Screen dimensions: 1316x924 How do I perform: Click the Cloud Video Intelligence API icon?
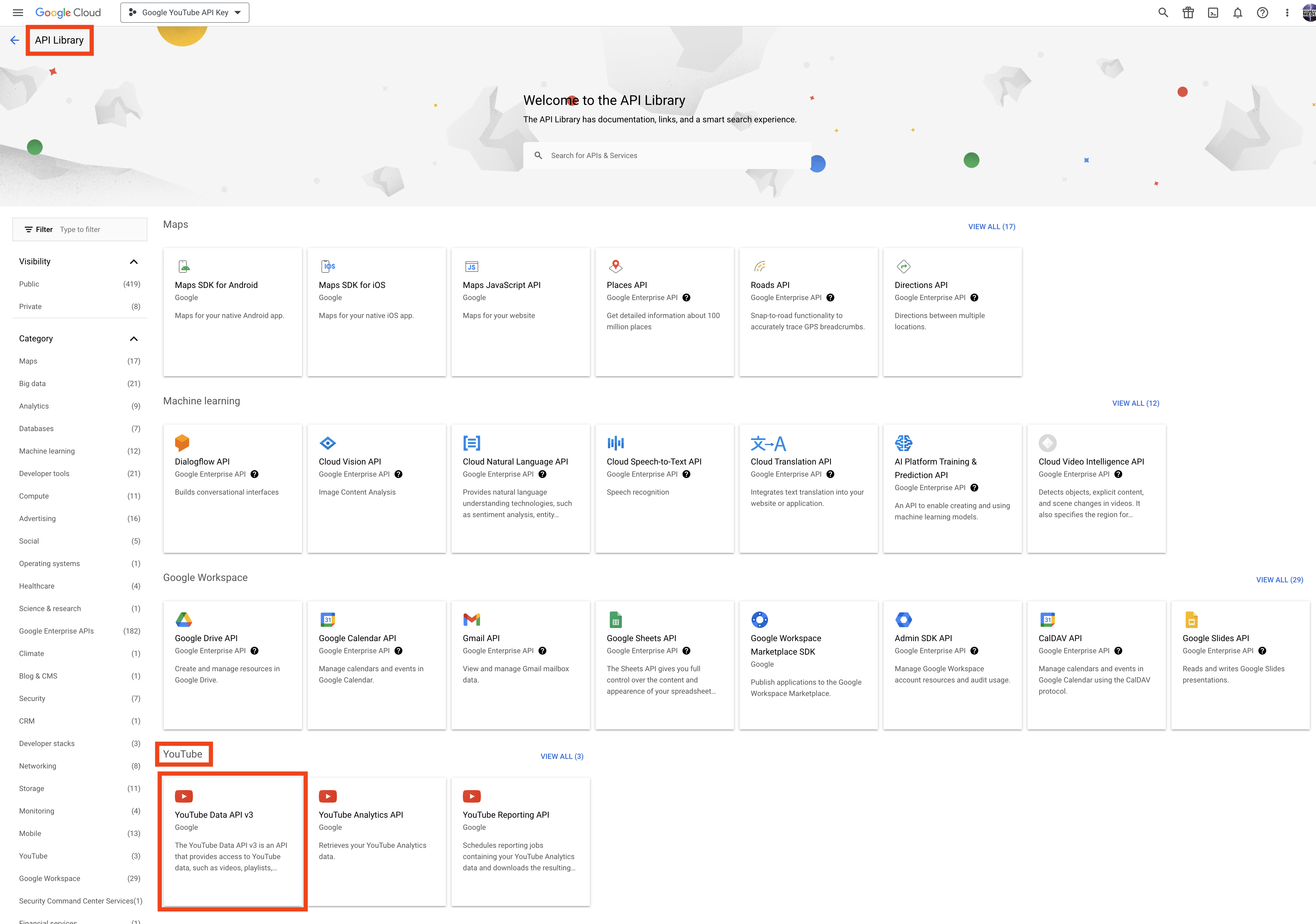point(1047,443)
